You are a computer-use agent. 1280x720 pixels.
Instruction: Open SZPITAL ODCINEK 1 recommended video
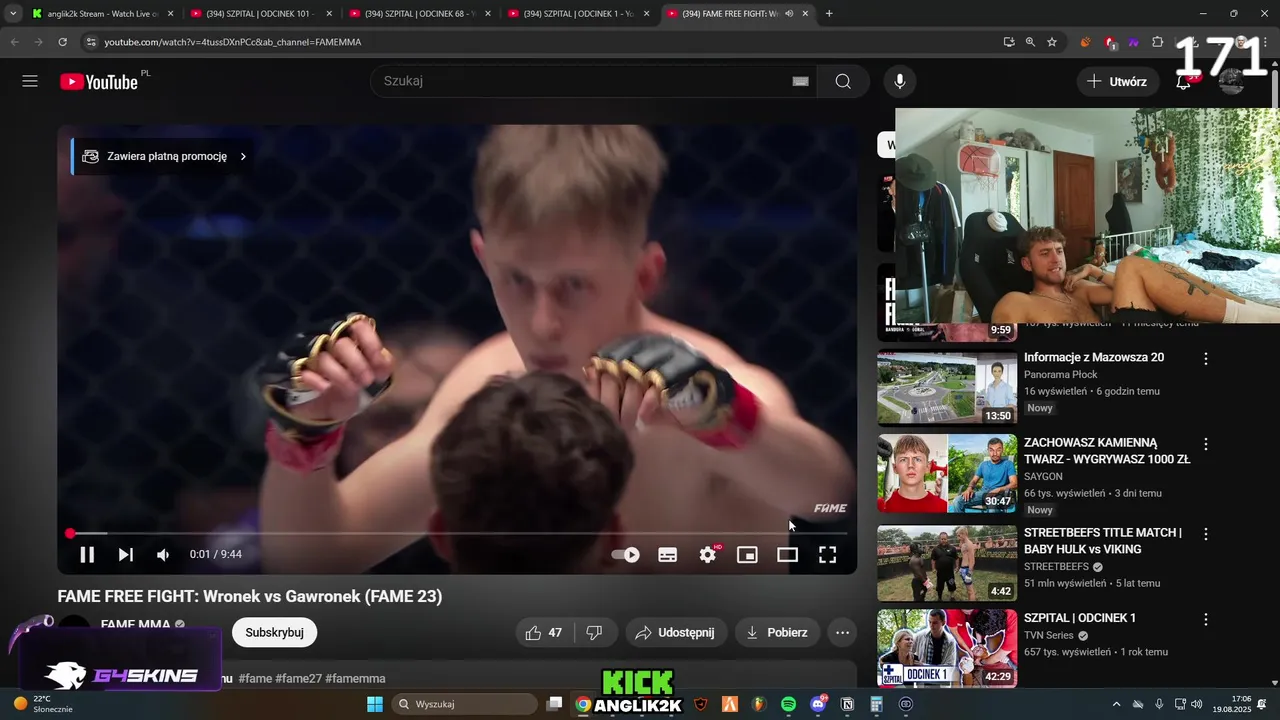point(1080,618)
